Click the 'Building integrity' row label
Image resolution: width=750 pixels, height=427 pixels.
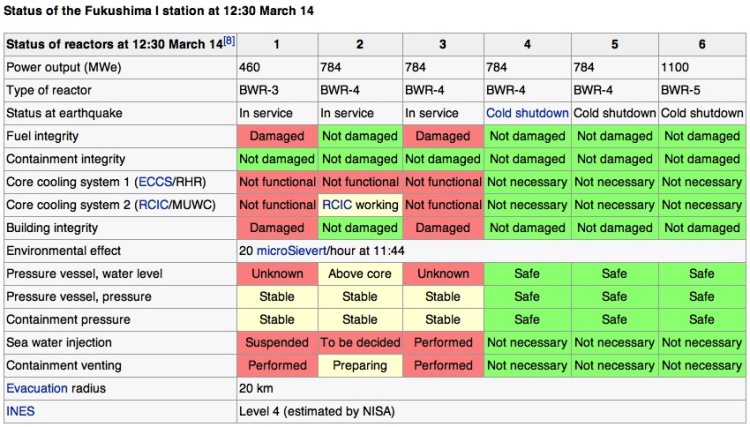[x=52, y=228]
